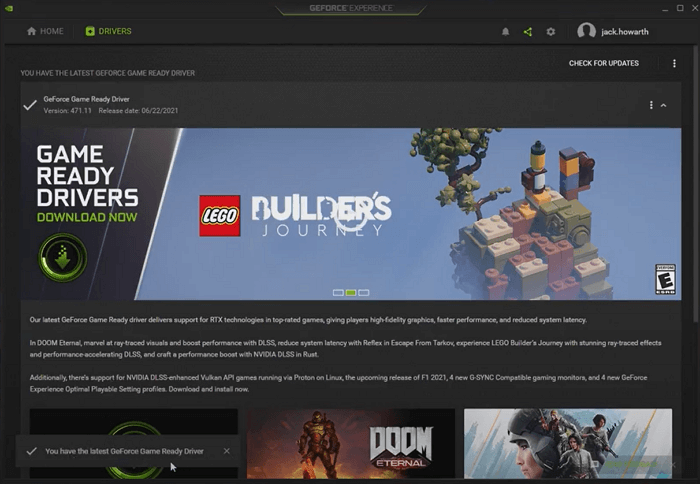Viewport: 700px width, 484px height.
Task: Open the notifications bell
Action: [x=505, y=32]
